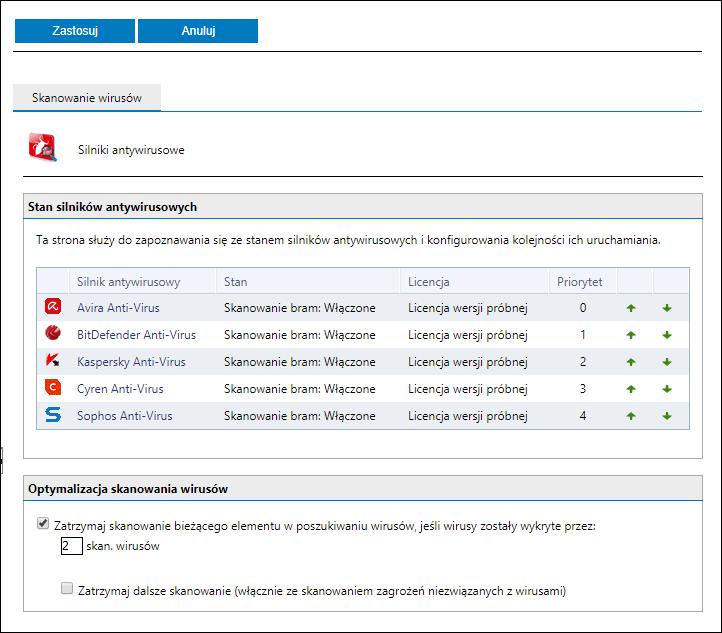The height and width of the screenshot is (633, 722).
Task: Click the skan. wirusów number field
Action: [72, 546]
